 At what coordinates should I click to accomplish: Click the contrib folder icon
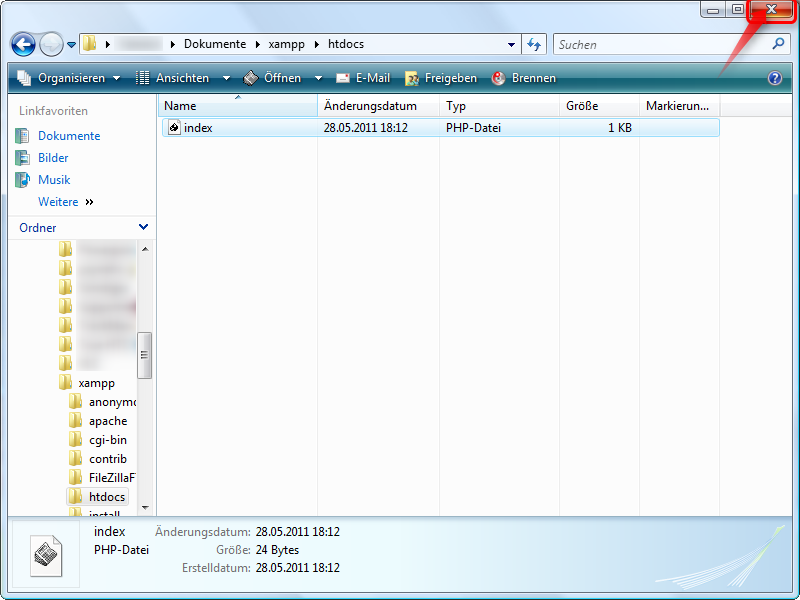[x=76, y=458]
